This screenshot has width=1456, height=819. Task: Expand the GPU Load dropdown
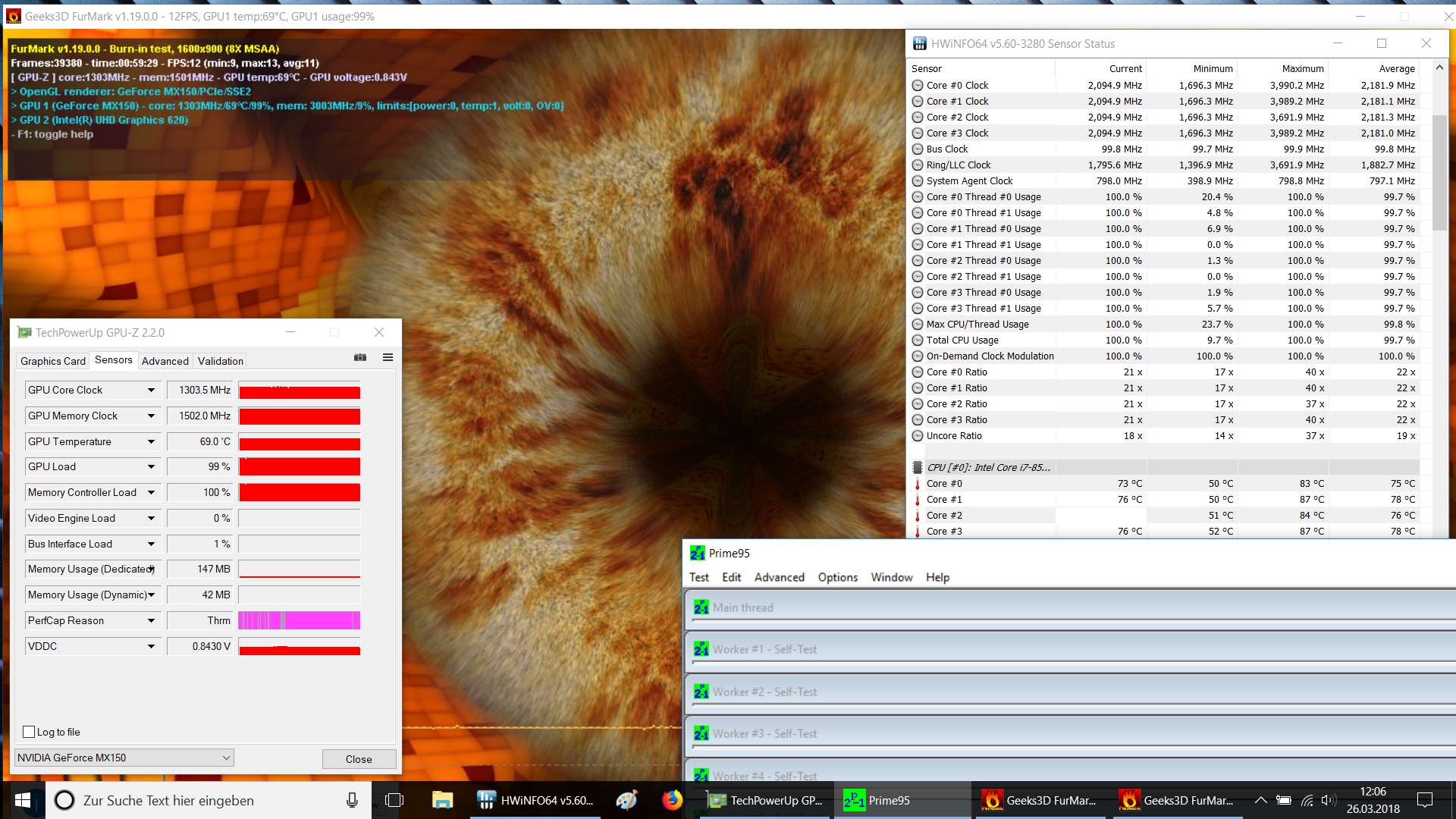[x=151, y=466]
